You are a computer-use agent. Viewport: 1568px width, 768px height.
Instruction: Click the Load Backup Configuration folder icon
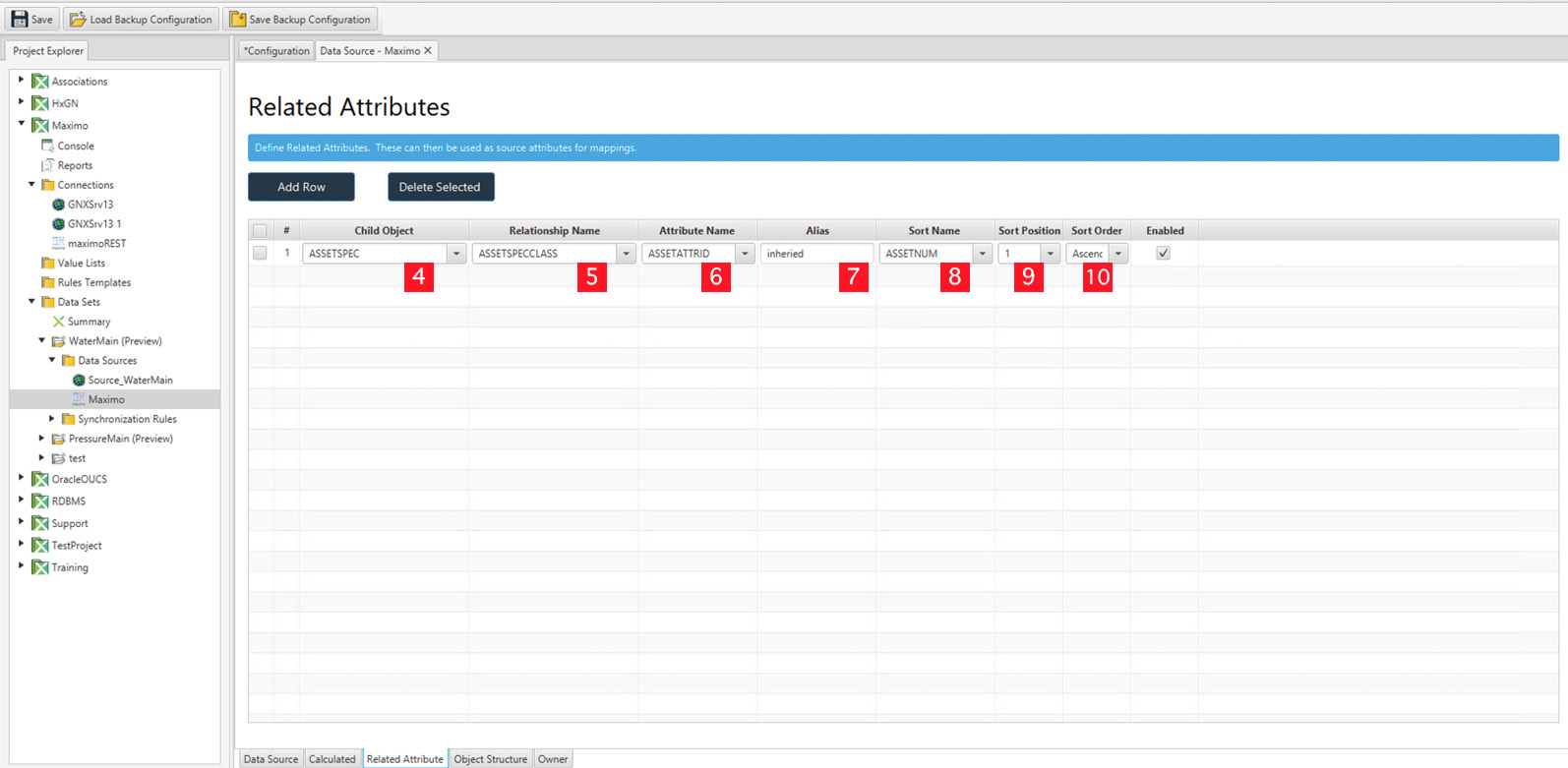pos(78,20)
